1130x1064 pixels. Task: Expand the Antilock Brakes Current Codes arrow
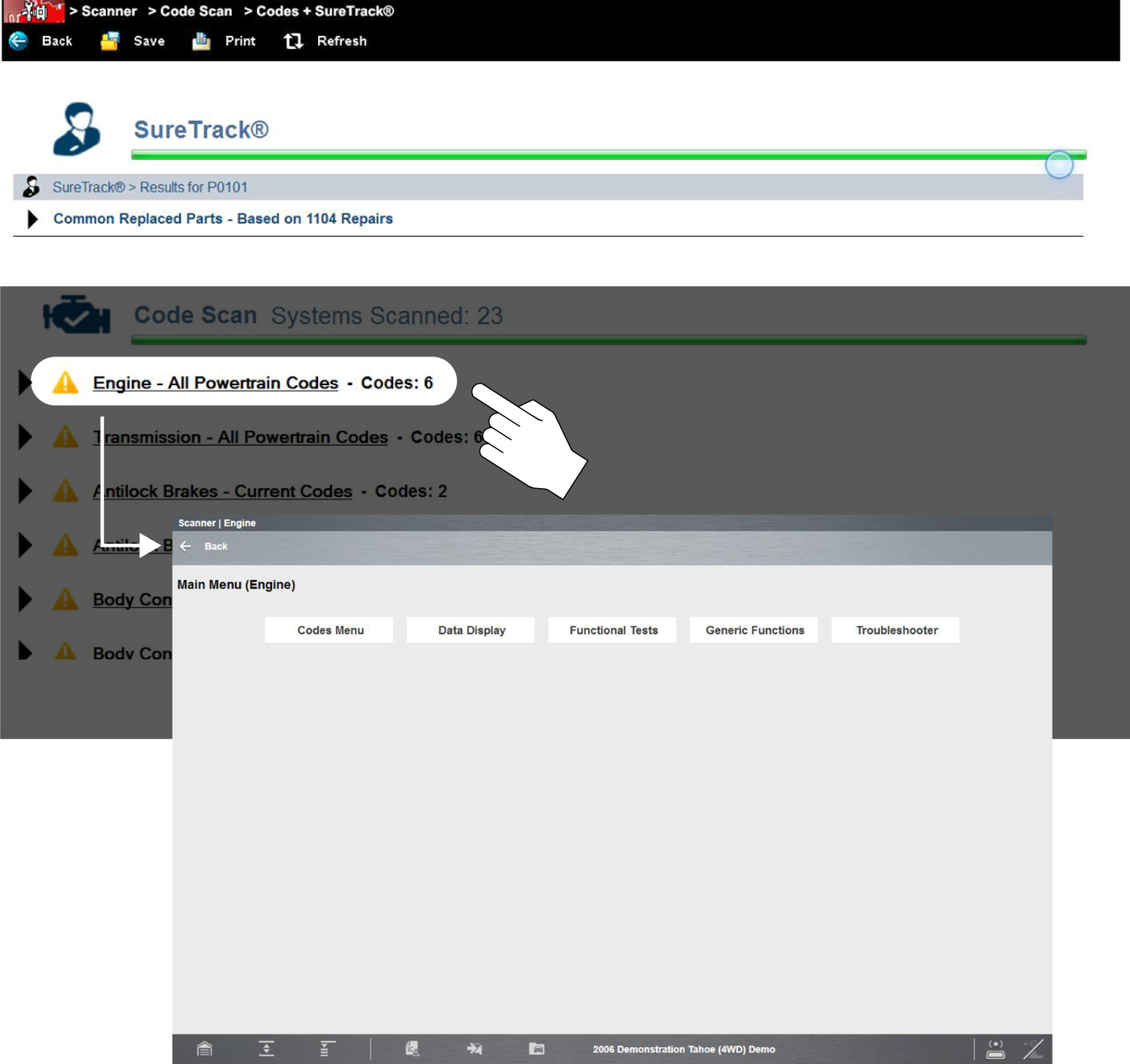pos(26,491)
